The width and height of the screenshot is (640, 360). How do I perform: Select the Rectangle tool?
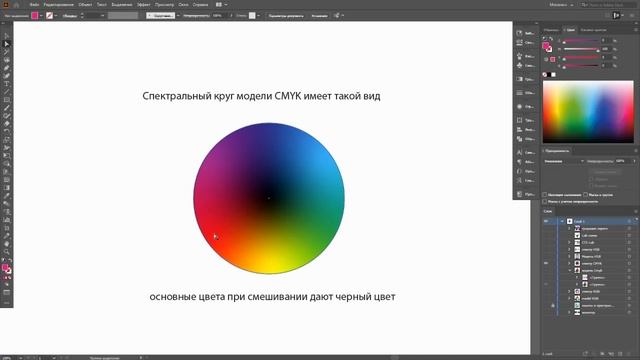coord(7,100)
